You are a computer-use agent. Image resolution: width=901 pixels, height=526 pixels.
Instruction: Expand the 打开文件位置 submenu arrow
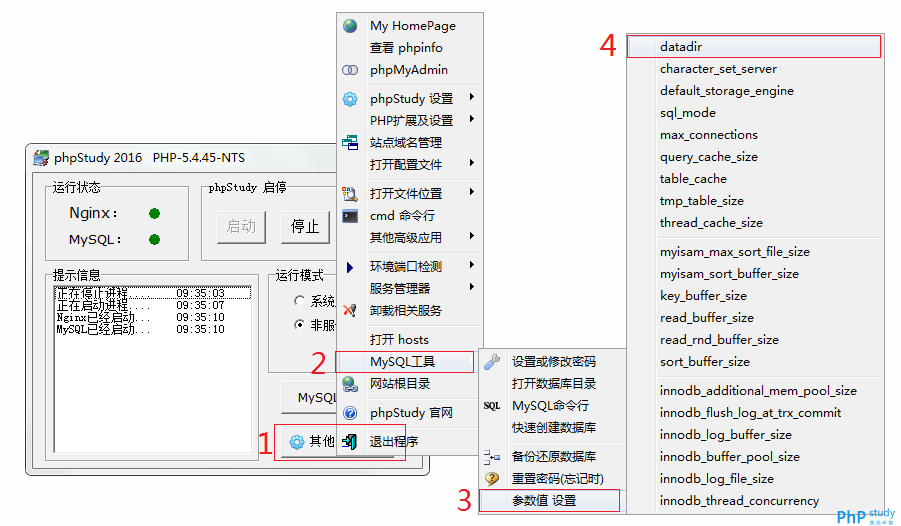point(472,192)
